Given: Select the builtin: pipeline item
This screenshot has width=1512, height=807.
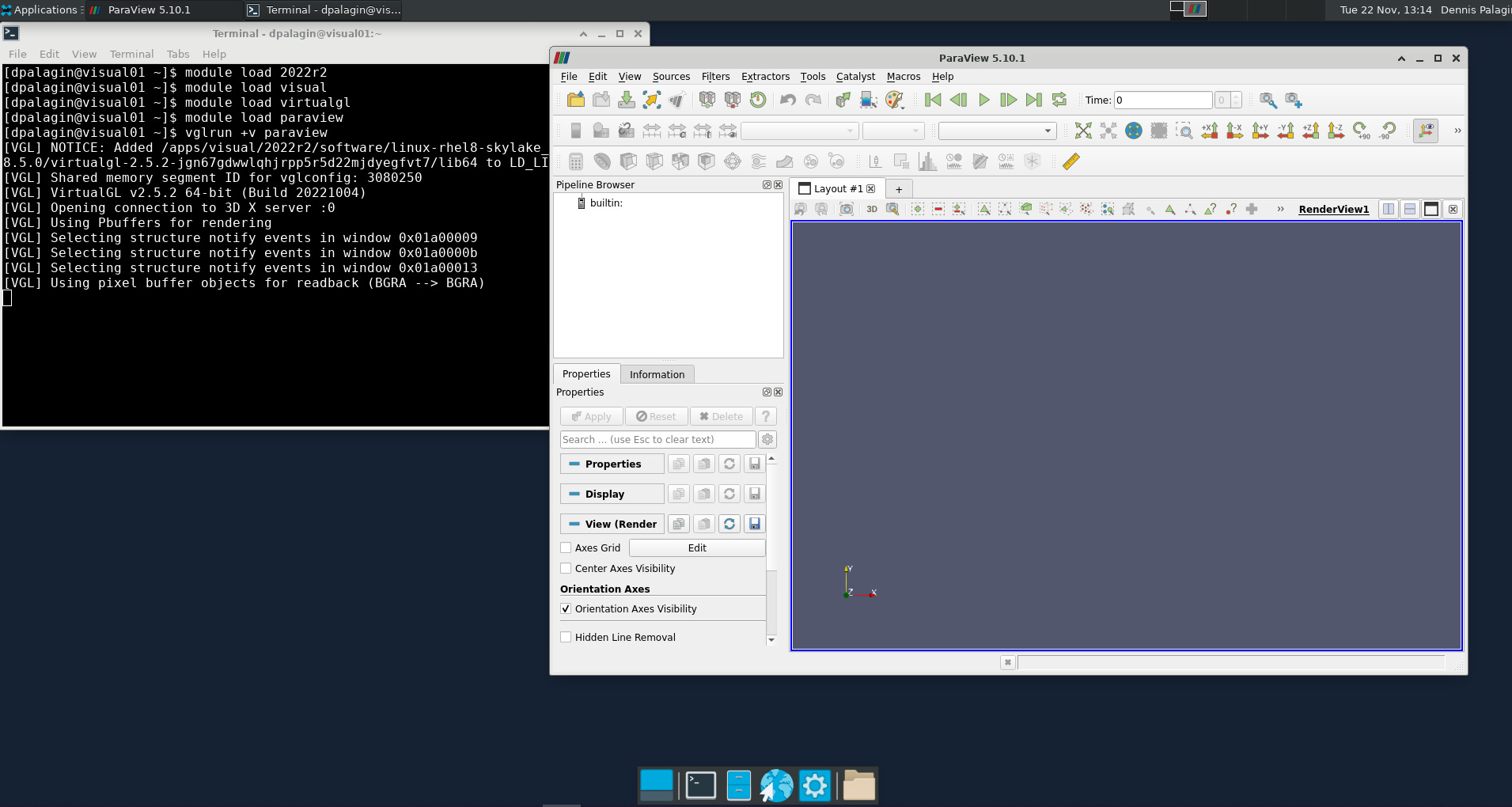Looking at the screenshot, I should [x=605, y=203].
